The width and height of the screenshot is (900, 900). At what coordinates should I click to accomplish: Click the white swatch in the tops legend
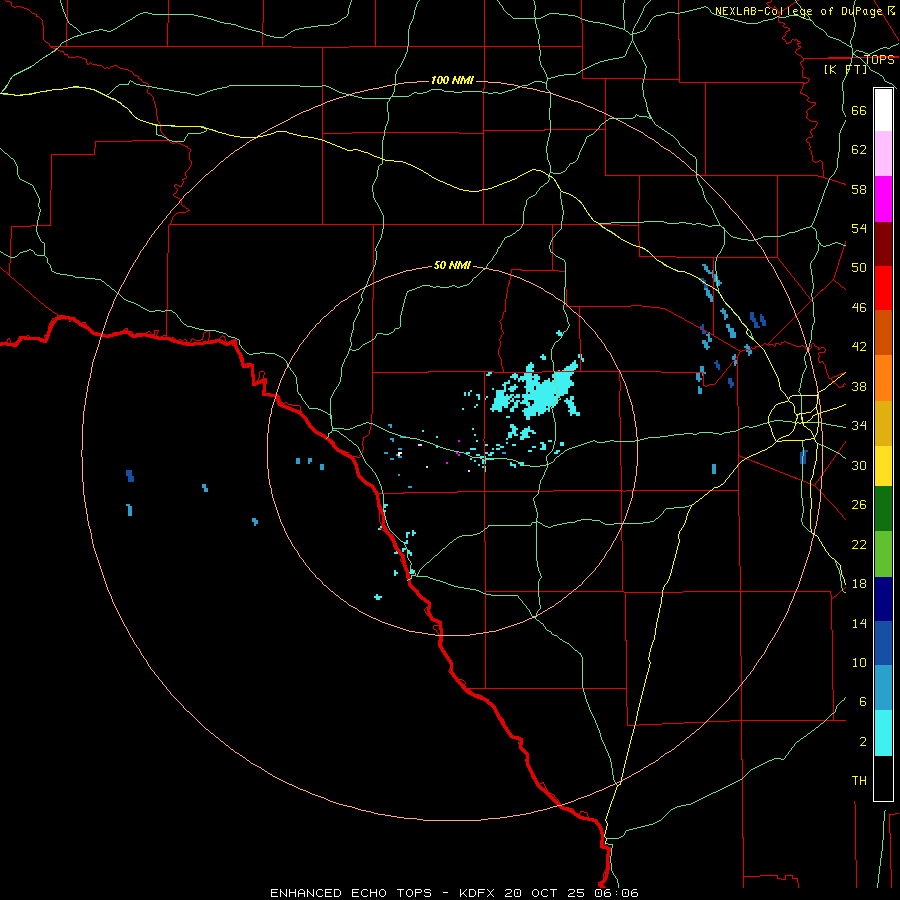883,110
